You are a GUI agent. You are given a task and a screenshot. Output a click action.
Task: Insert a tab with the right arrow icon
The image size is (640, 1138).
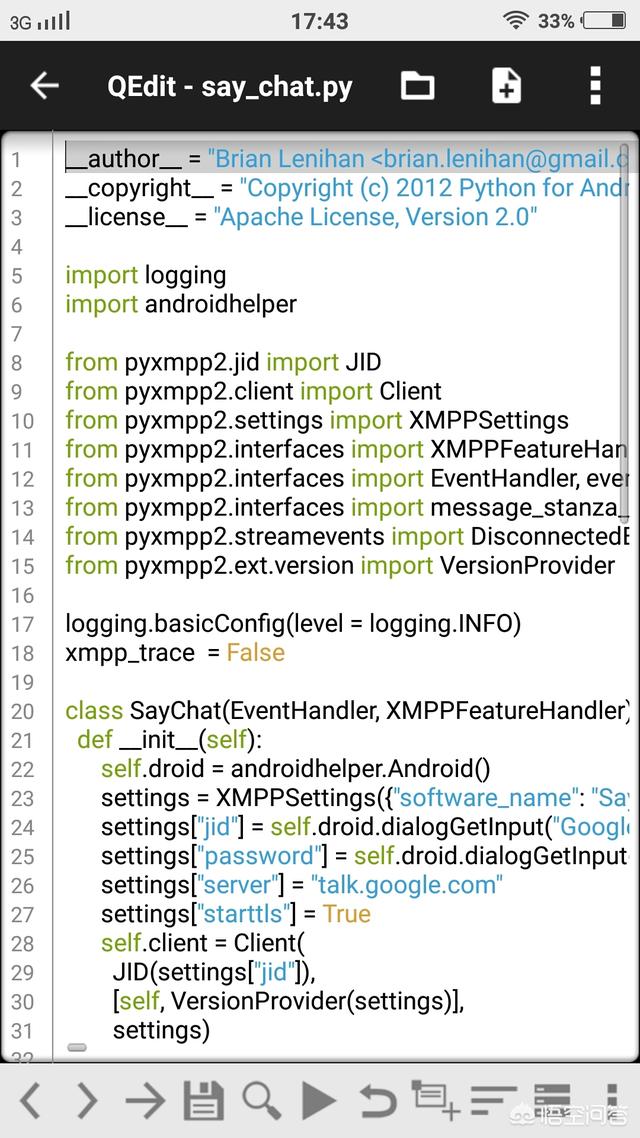(145, 1101)
